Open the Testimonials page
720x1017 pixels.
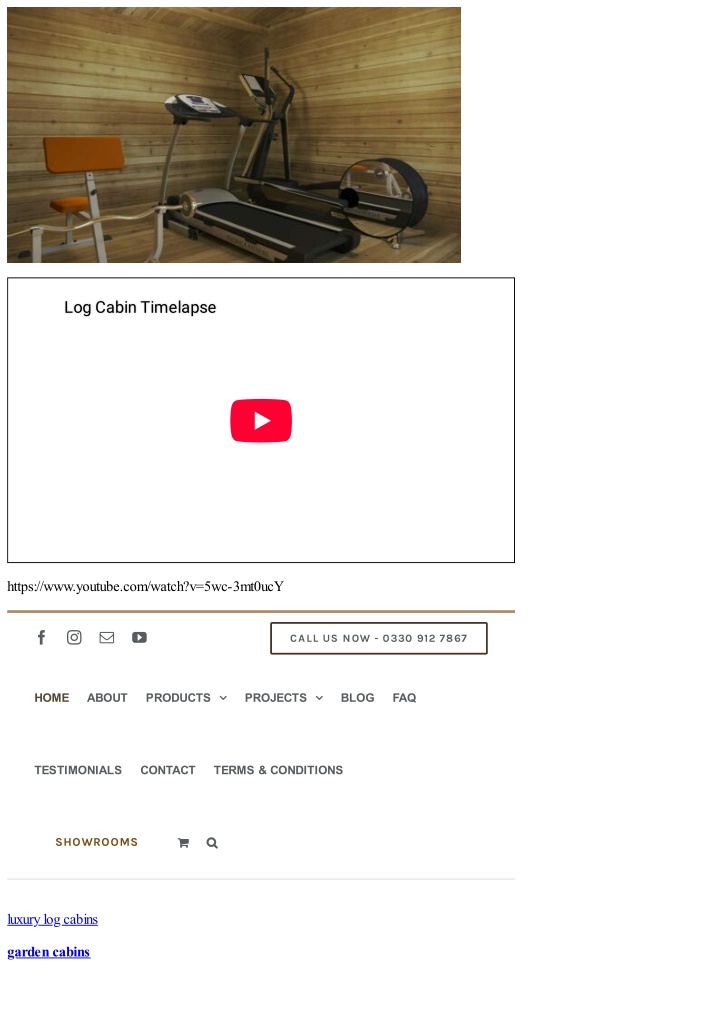tap(78, 770)
